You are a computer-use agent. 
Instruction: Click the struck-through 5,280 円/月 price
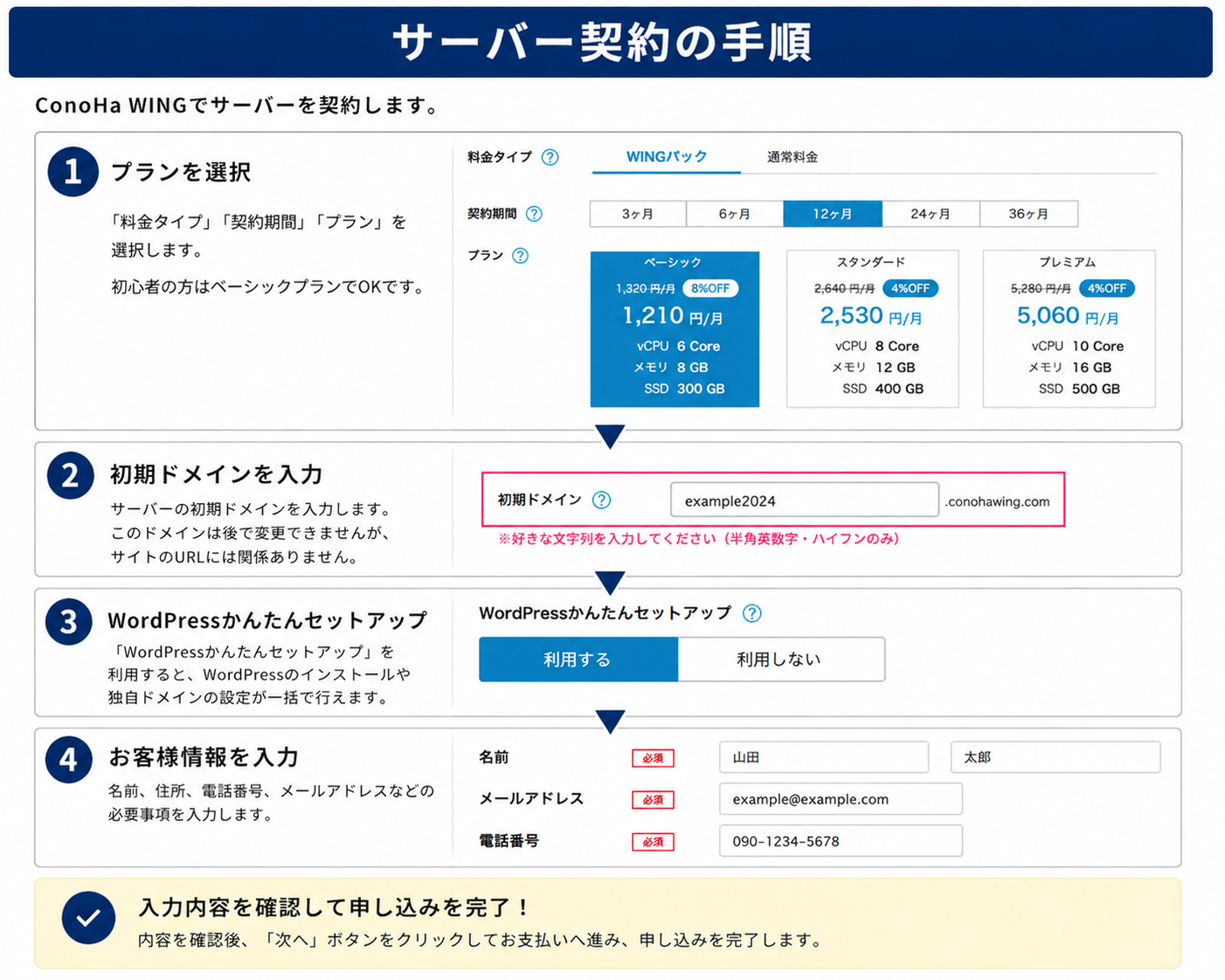pos(1041,289)
